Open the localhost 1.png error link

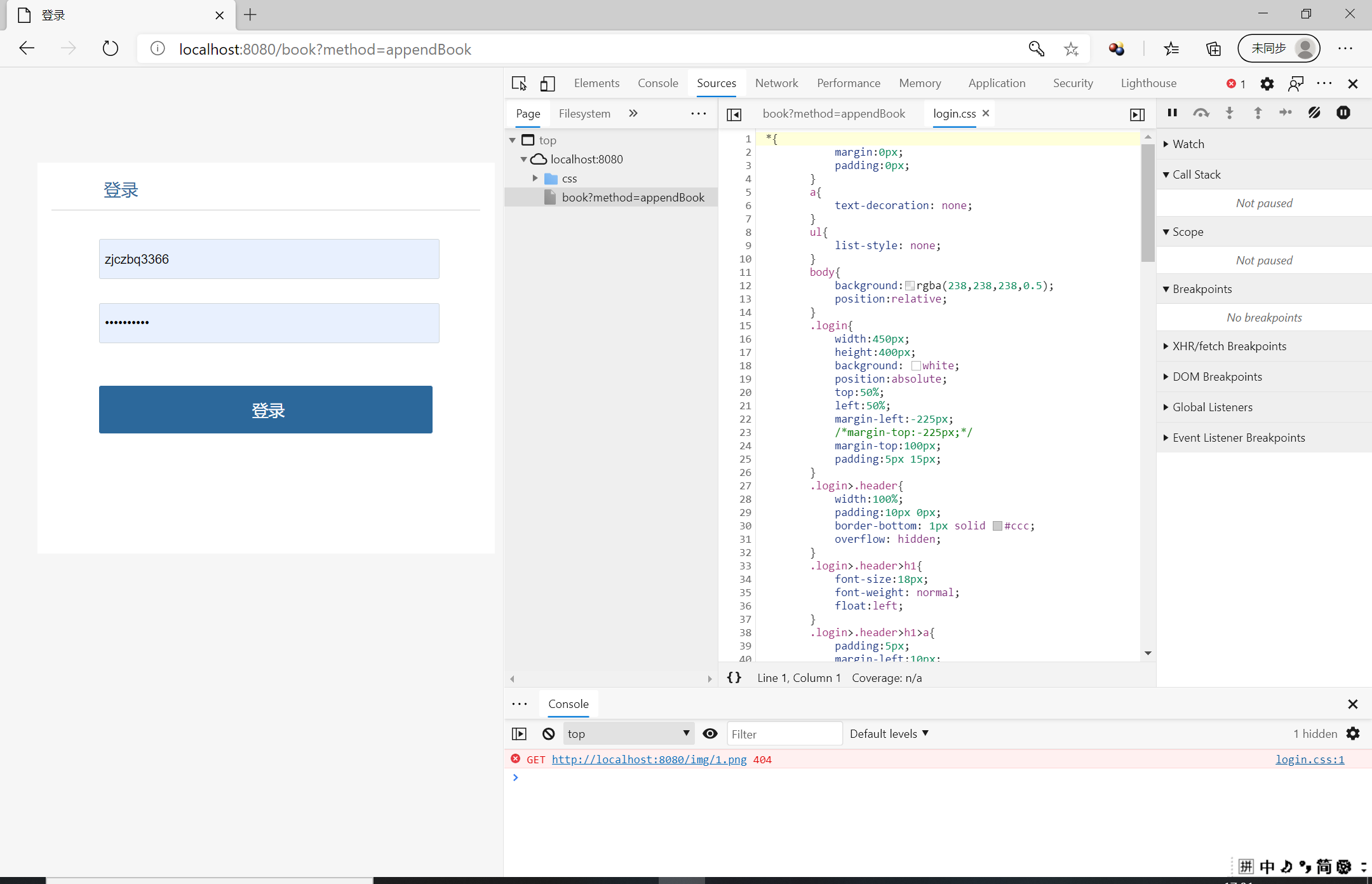pos(649,759)
